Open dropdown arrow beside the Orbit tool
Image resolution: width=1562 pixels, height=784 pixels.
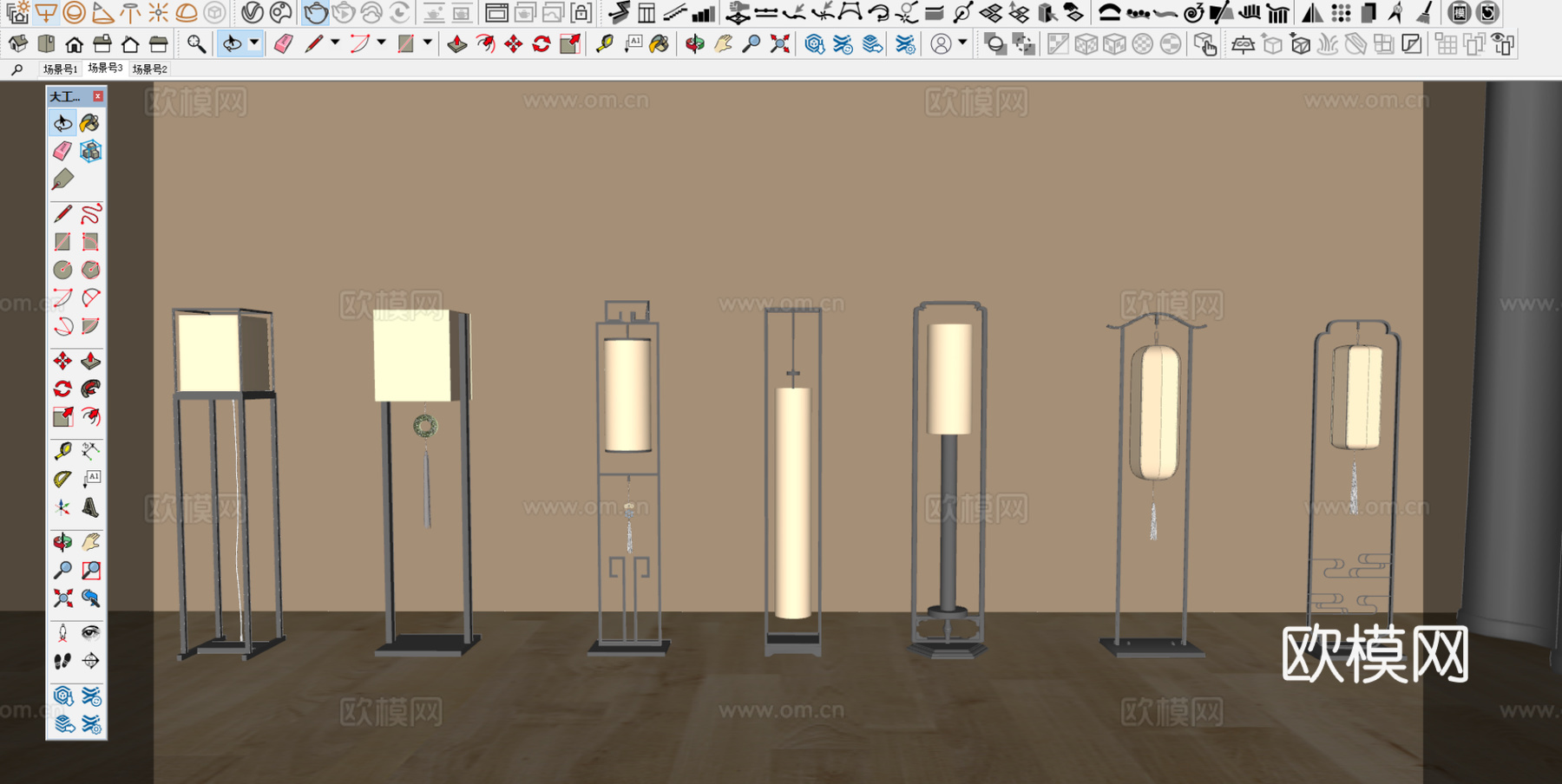254,43
